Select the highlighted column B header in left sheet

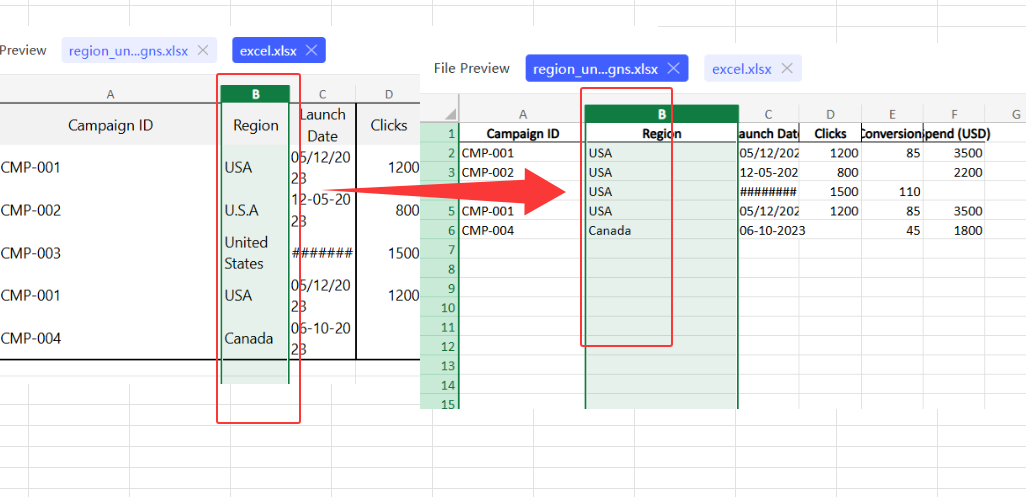click(x=255, y=94)
